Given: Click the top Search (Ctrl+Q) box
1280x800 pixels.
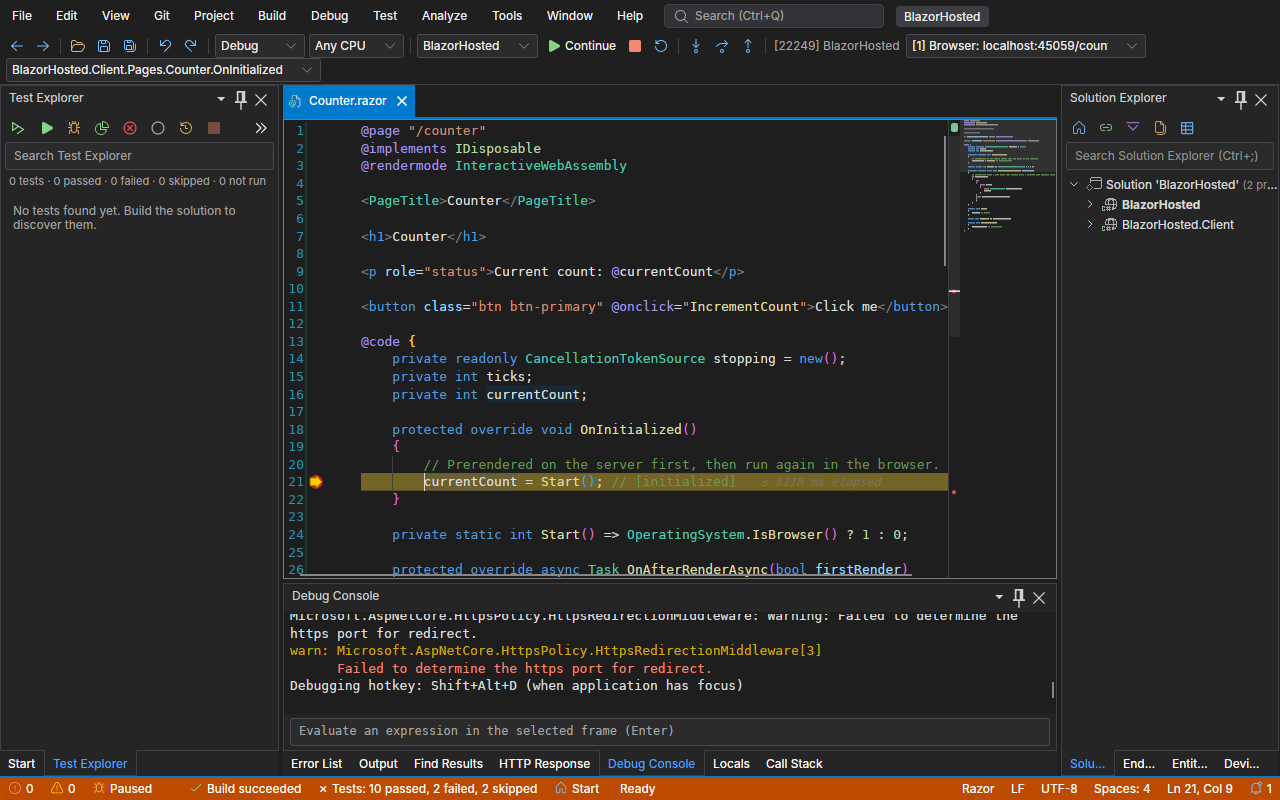Looking at the screenshot, I should 774,16.
